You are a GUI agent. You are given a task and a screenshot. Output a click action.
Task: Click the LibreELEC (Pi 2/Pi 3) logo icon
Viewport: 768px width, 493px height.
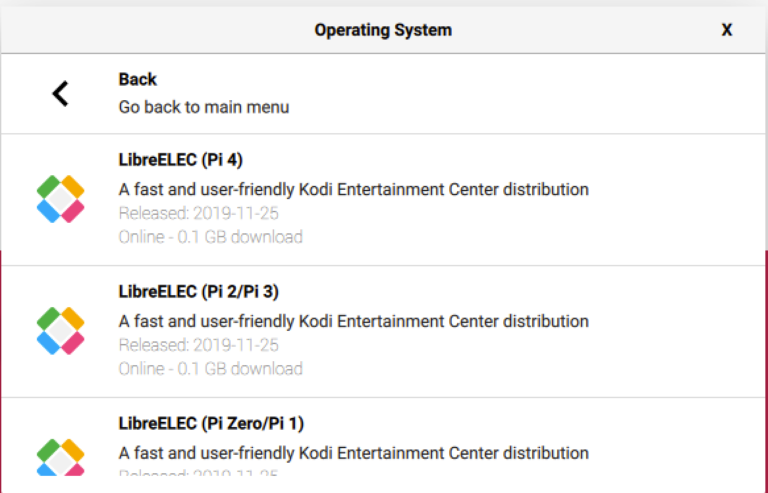coord(60,331)
